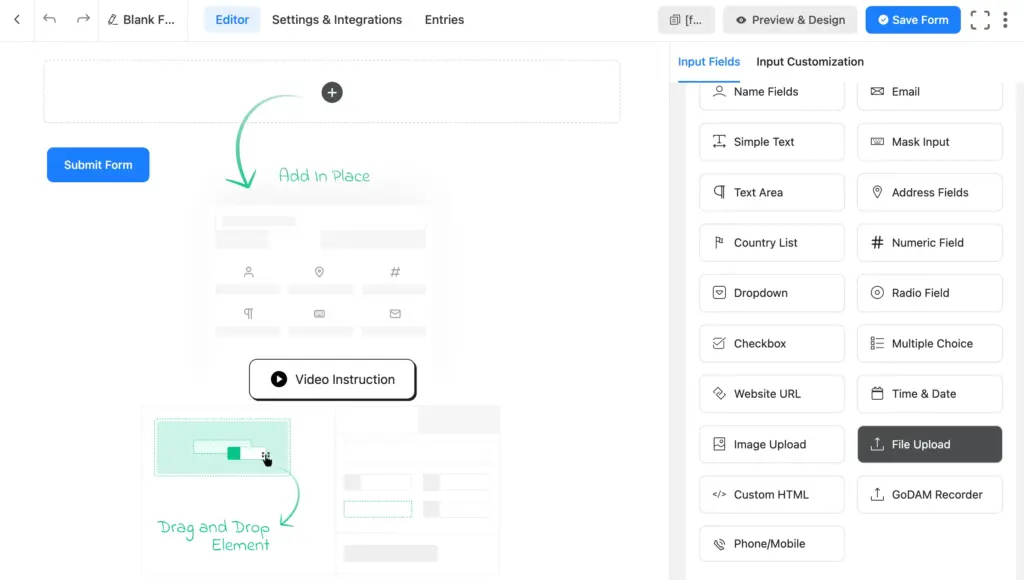The width and height of the screenshot is (1024, 580).
Task: Add a Name Fields element
Action: pyautogui.click(x=771, y=91)
